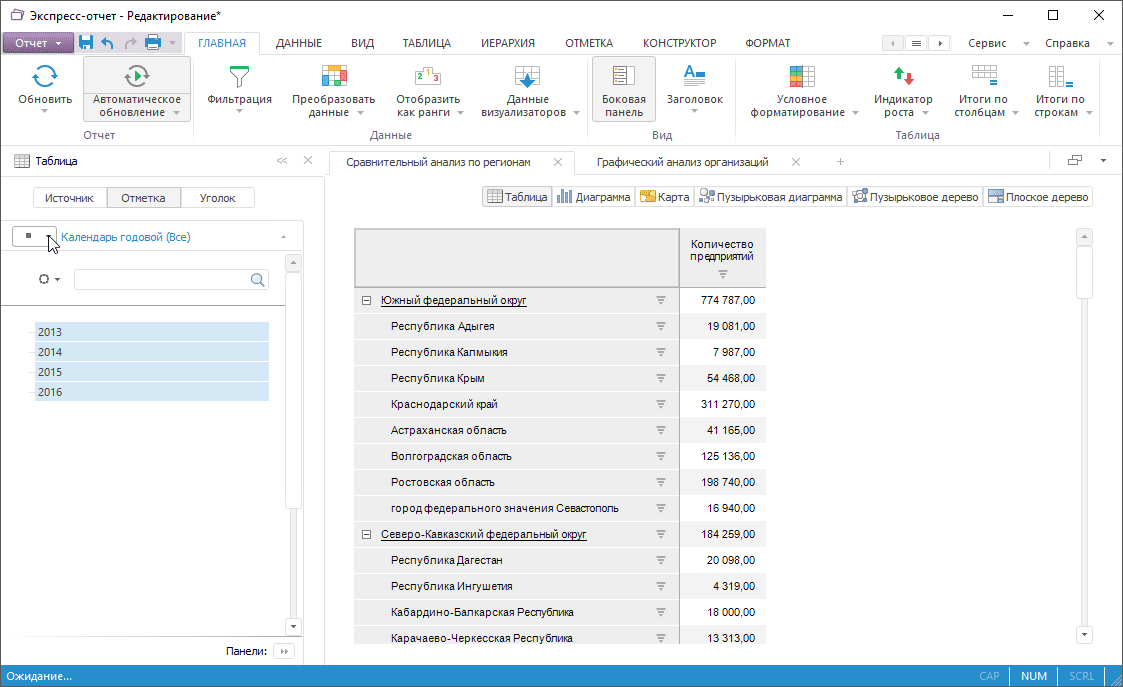Open the ДАННЫЕ ribbon tab
Screen dimensions: 1123x687
point(298,43)
